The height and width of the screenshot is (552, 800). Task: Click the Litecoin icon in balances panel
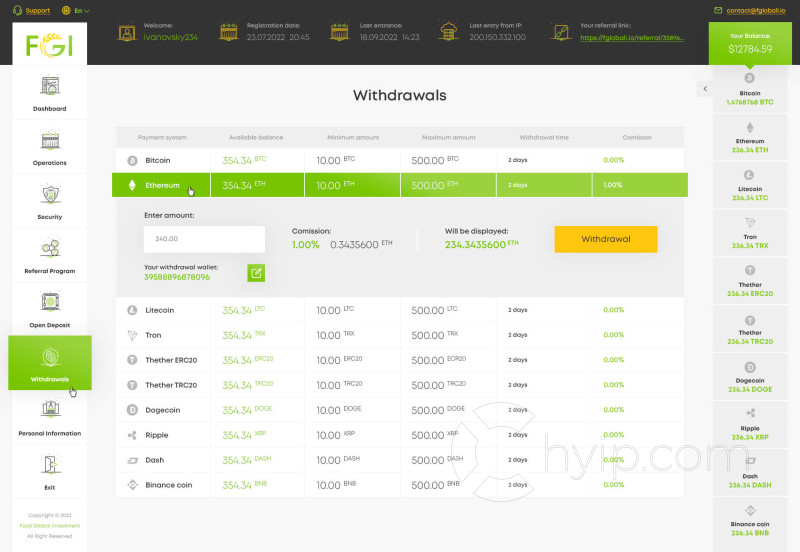749,175
